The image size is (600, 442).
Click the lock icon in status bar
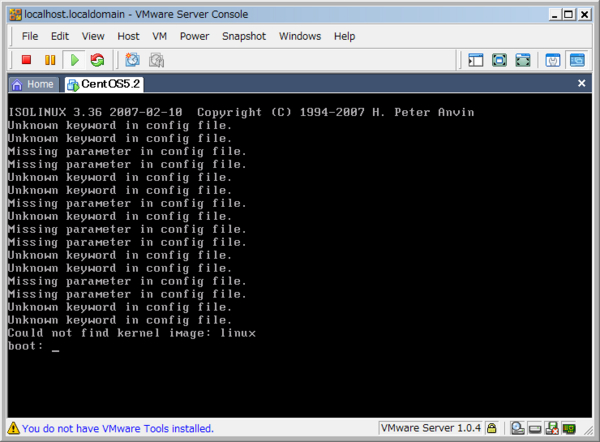492,428
